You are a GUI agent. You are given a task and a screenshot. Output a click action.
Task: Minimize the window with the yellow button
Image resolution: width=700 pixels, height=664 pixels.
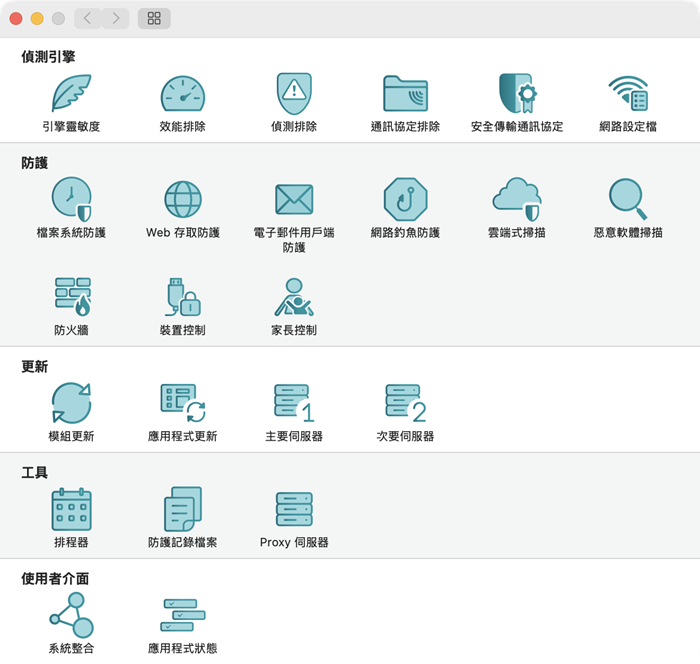tap(37, 18)
